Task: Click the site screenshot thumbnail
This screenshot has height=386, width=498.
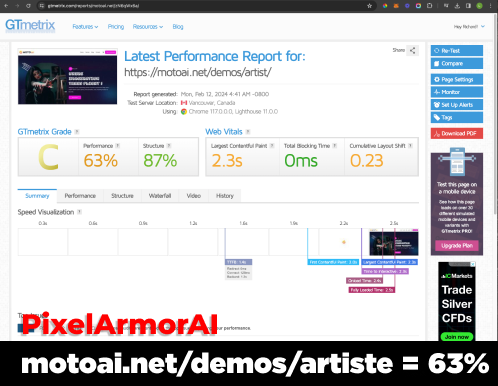Action: [68, 76]
